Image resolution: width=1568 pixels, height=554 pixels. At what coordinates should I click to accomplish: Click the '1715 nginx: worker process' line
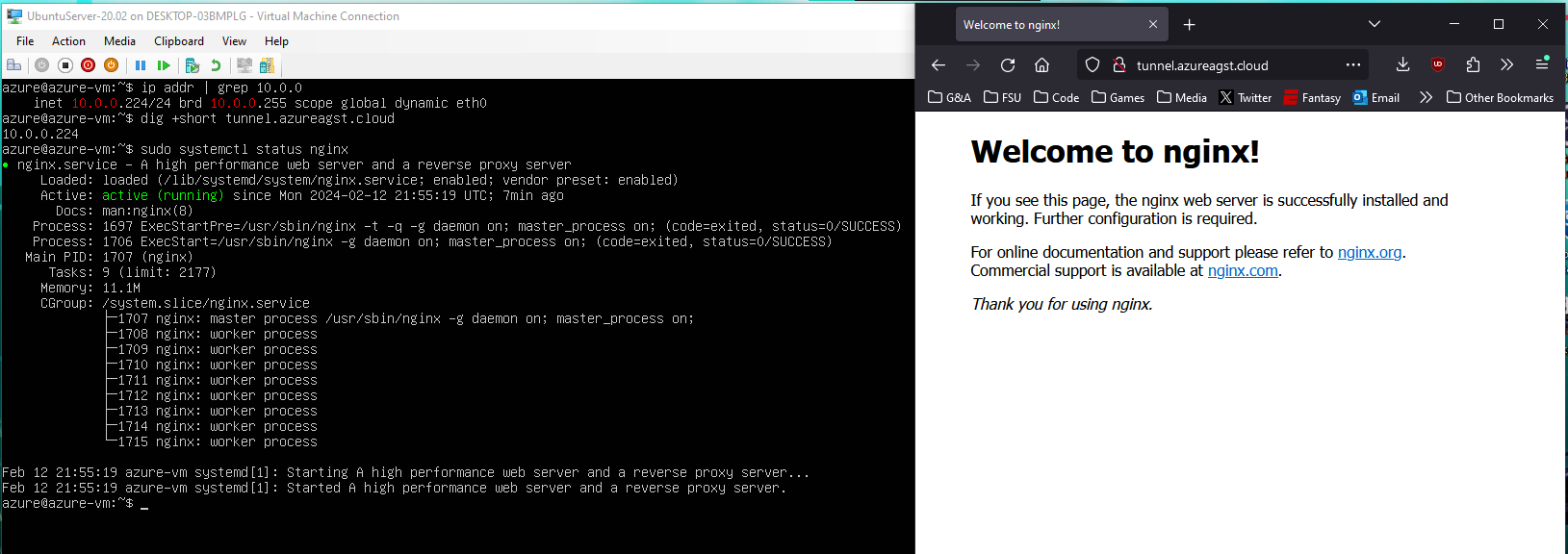tap(210, 441)
